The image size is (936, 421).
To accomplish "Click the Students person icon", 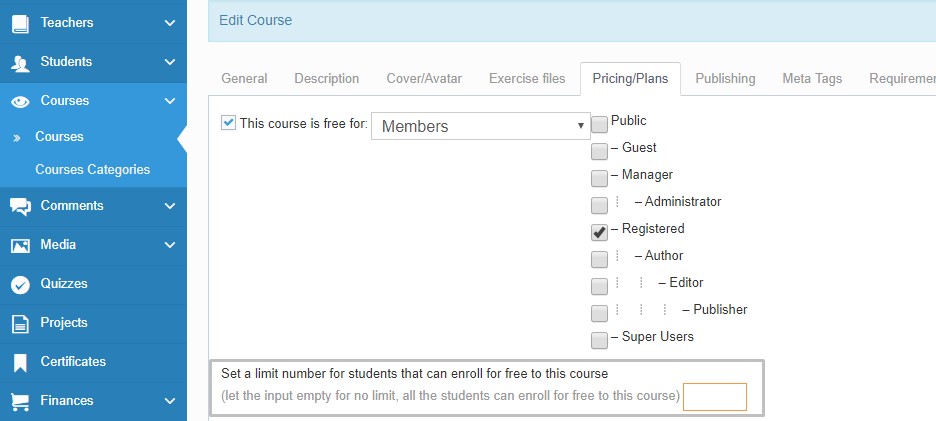I will pos(20,62).
